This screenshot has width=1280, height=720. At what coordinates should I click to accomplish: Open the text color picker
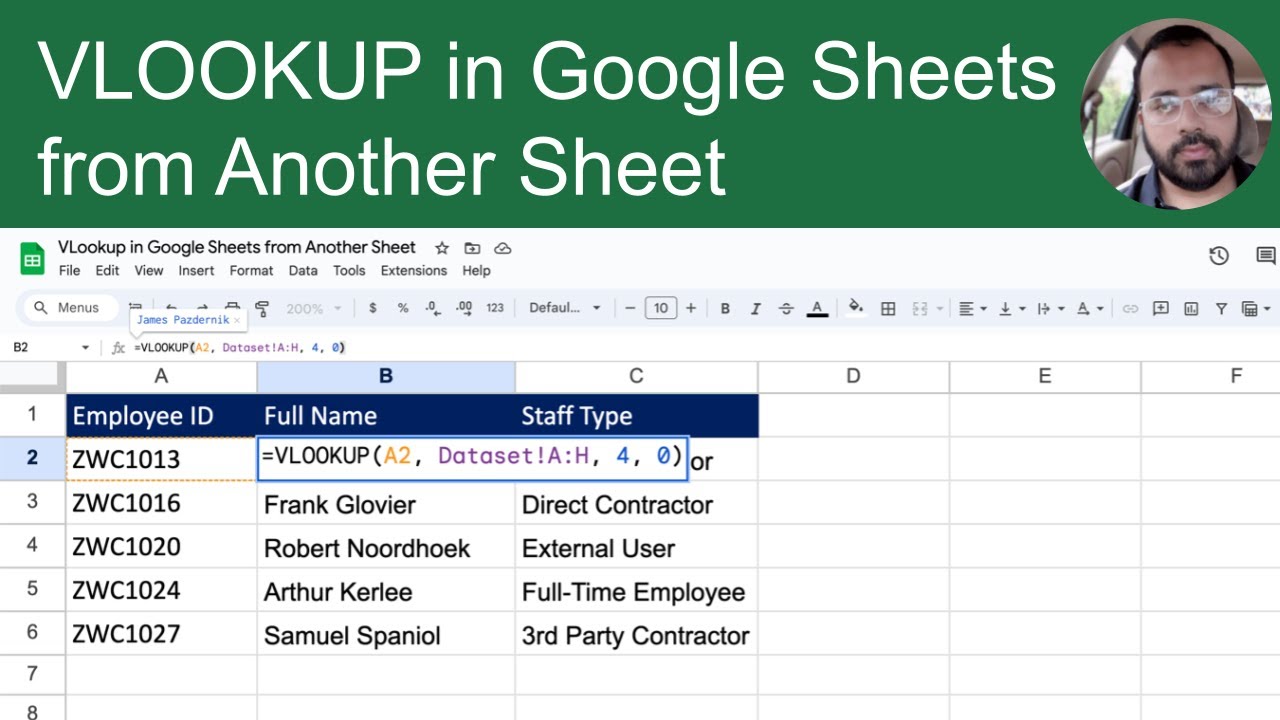817,308
